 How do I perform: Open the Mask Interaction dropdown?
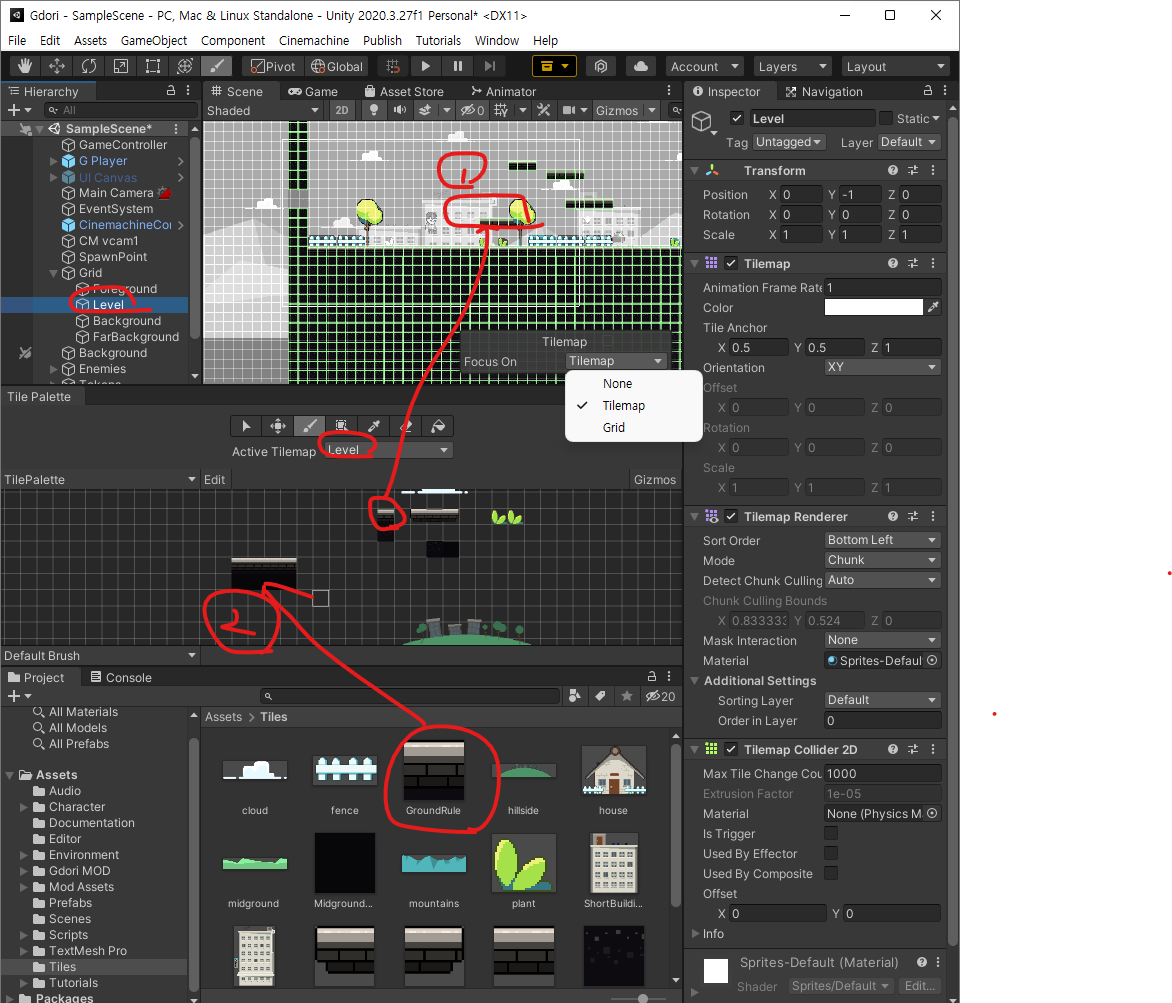[x=881, y=640]
